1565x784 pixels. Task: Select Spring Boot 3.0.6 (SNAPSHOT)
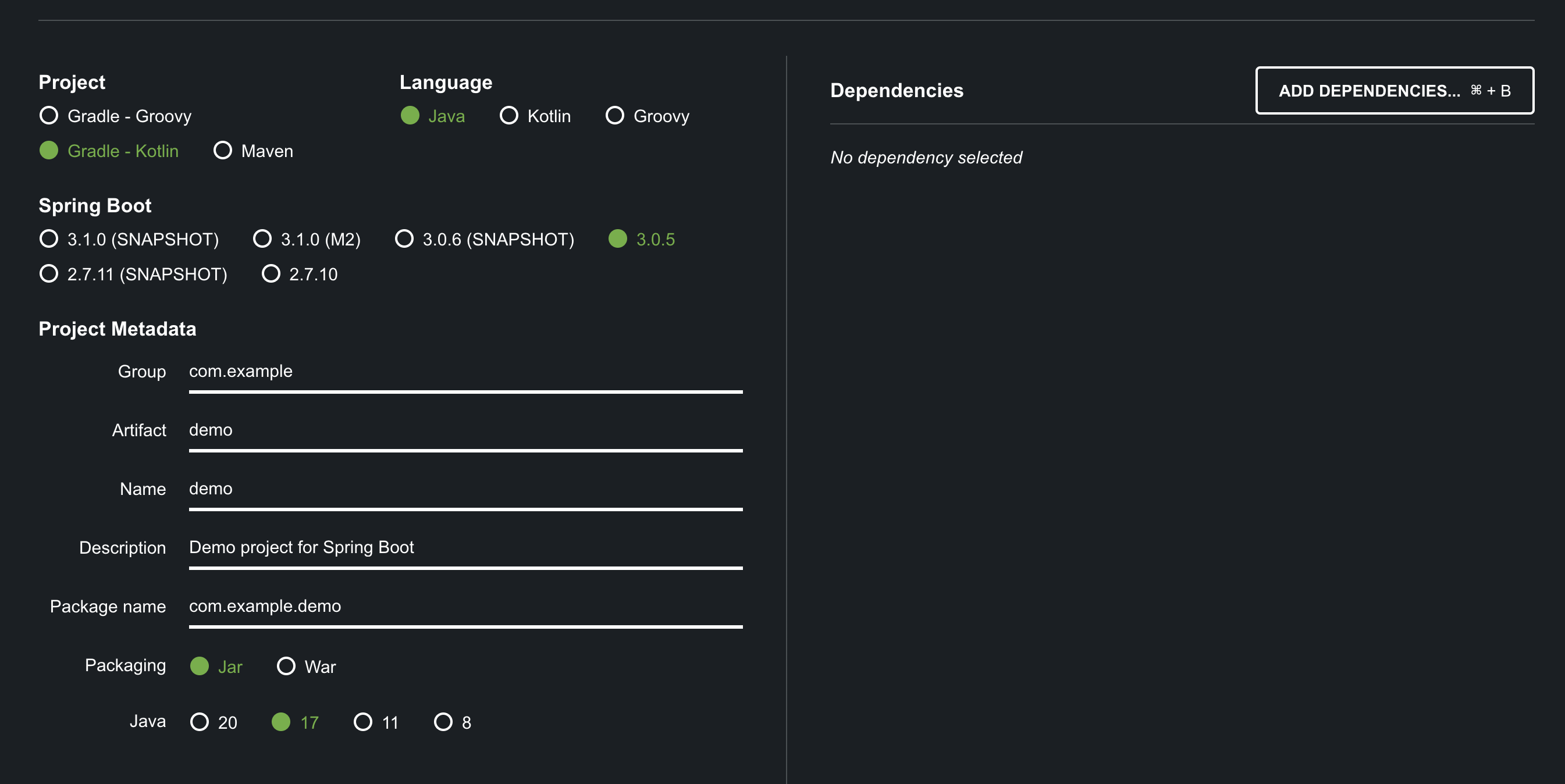point(404,238)
